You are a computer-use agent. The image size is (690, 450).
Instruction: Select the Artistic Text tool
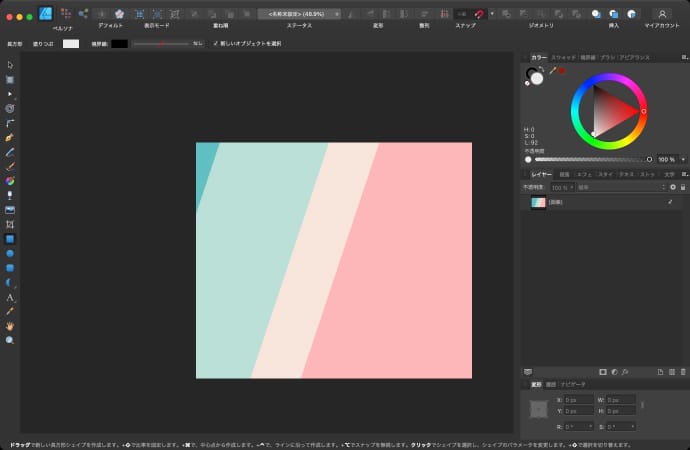(x=10, y=298)
